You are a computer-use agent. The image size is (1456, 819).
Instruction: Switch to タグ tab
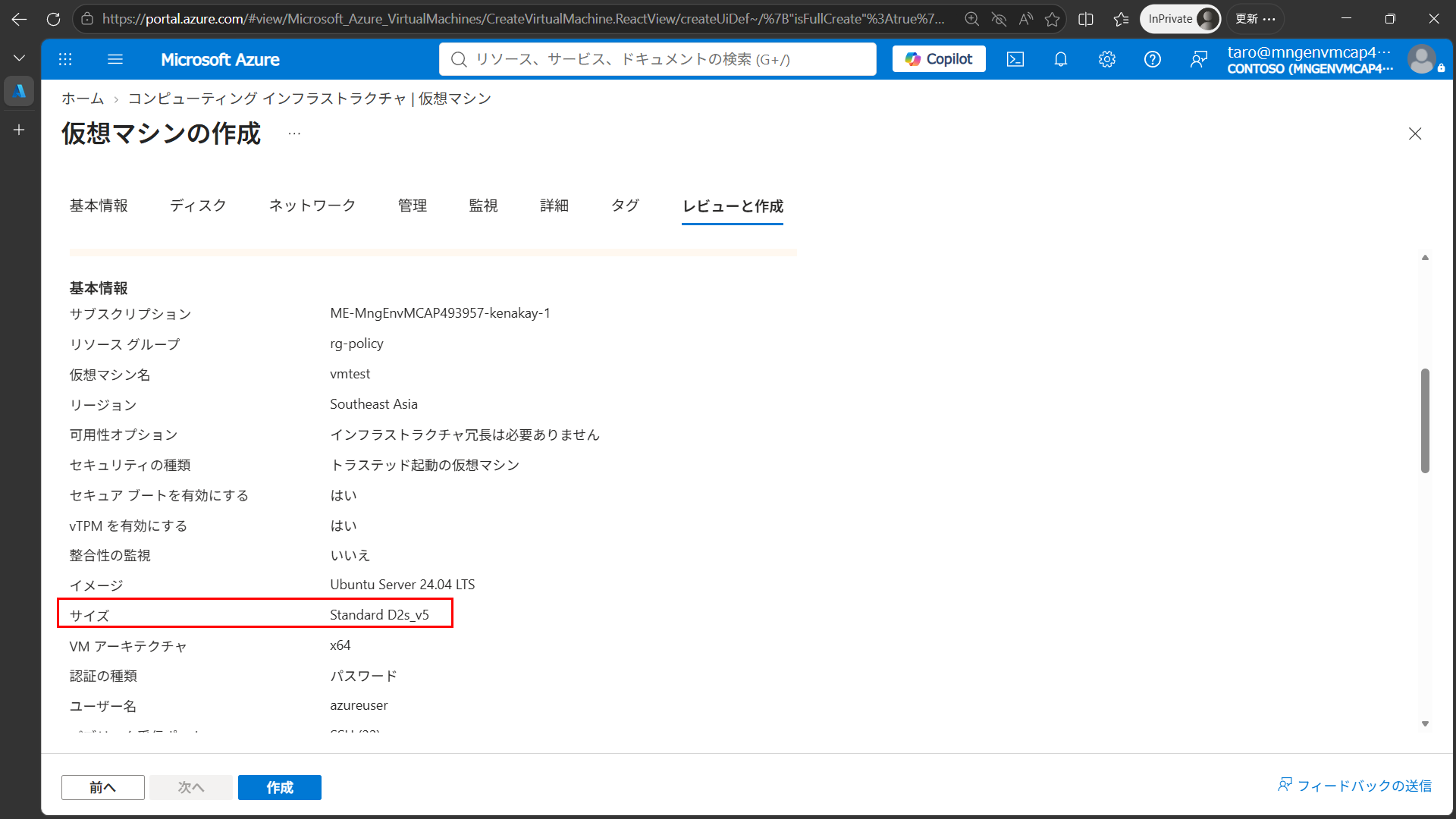[625, 206]
